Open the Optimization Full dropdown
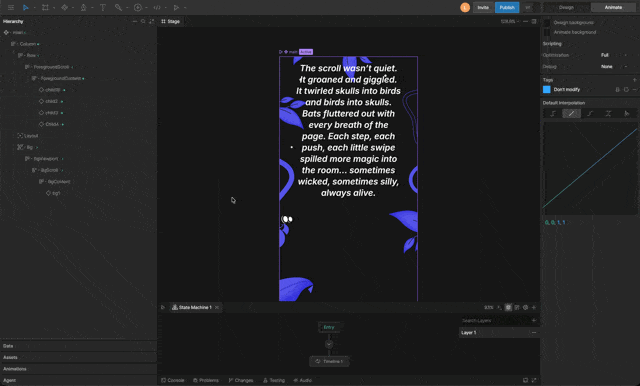640x386 pixels. click(x=613, y=55)
